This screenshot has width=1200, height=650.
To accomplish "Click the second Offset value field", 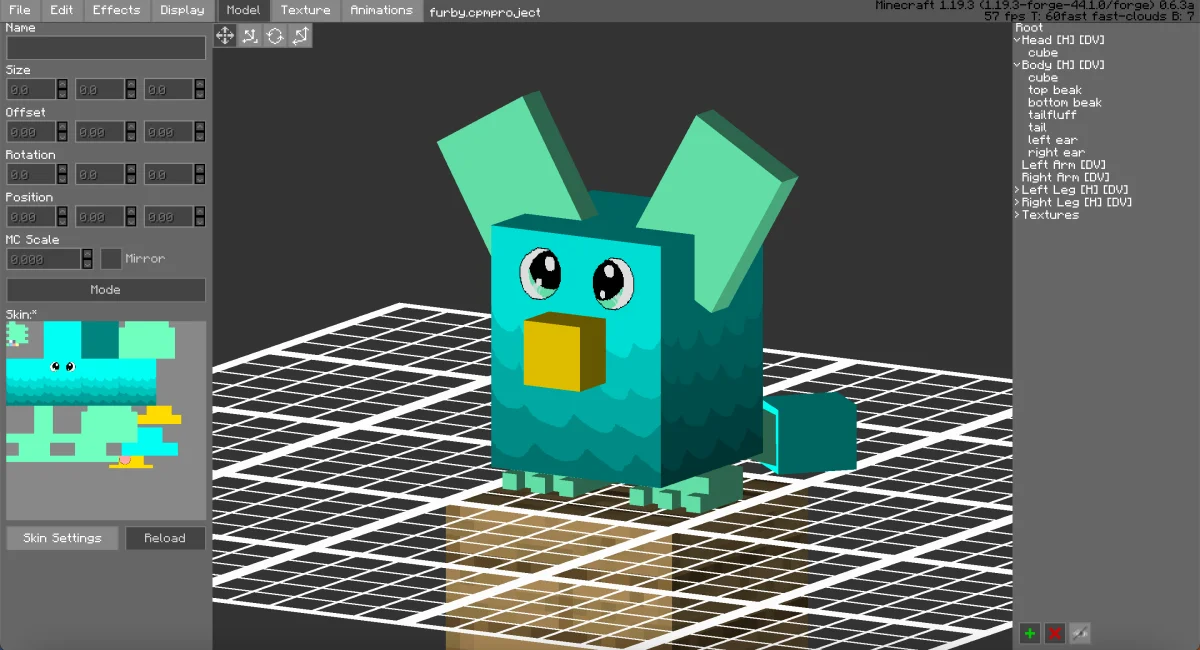I will tap(100, 132).
